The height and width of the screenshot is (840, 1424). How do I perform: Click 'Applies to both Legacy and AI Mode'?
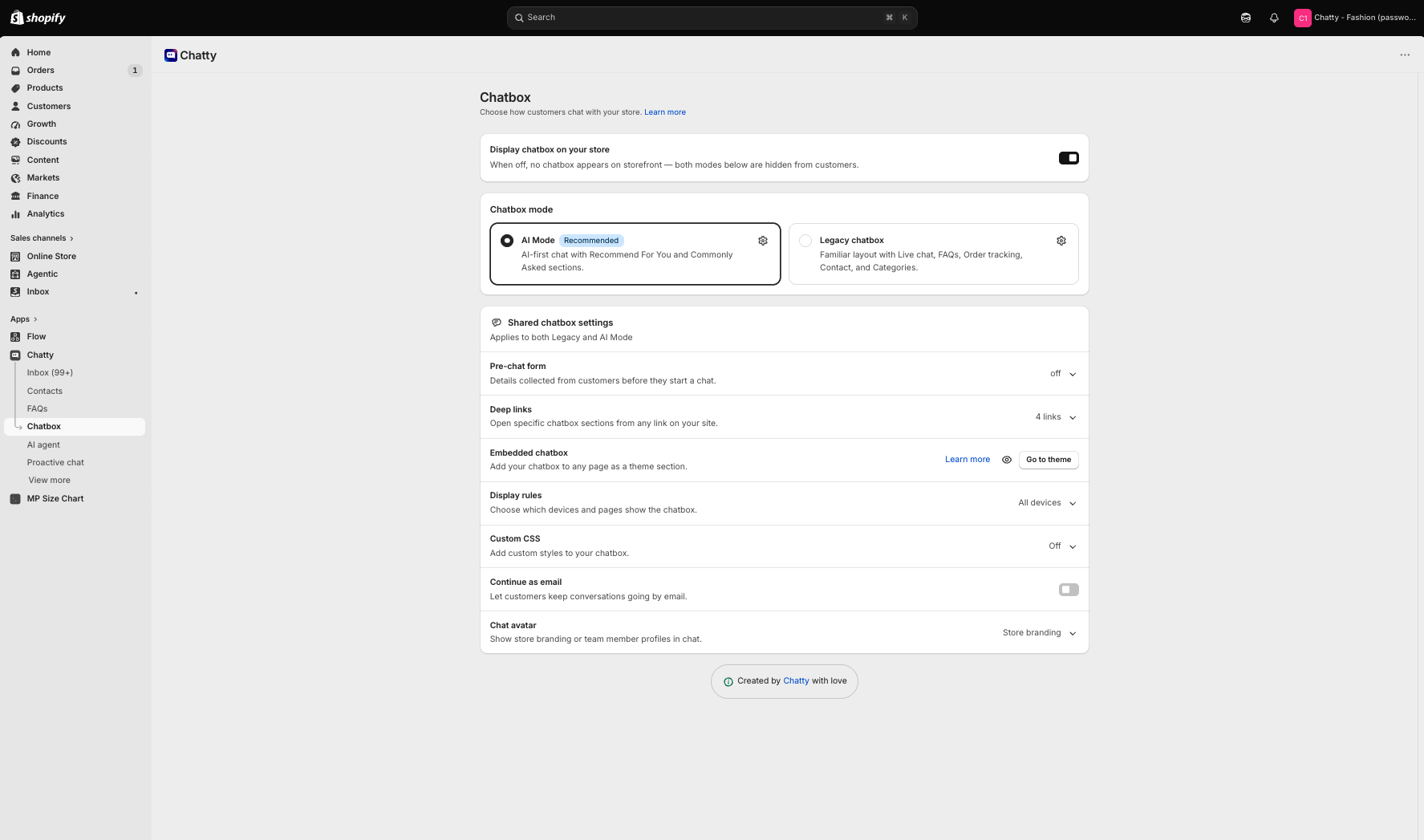pos(562,338)
